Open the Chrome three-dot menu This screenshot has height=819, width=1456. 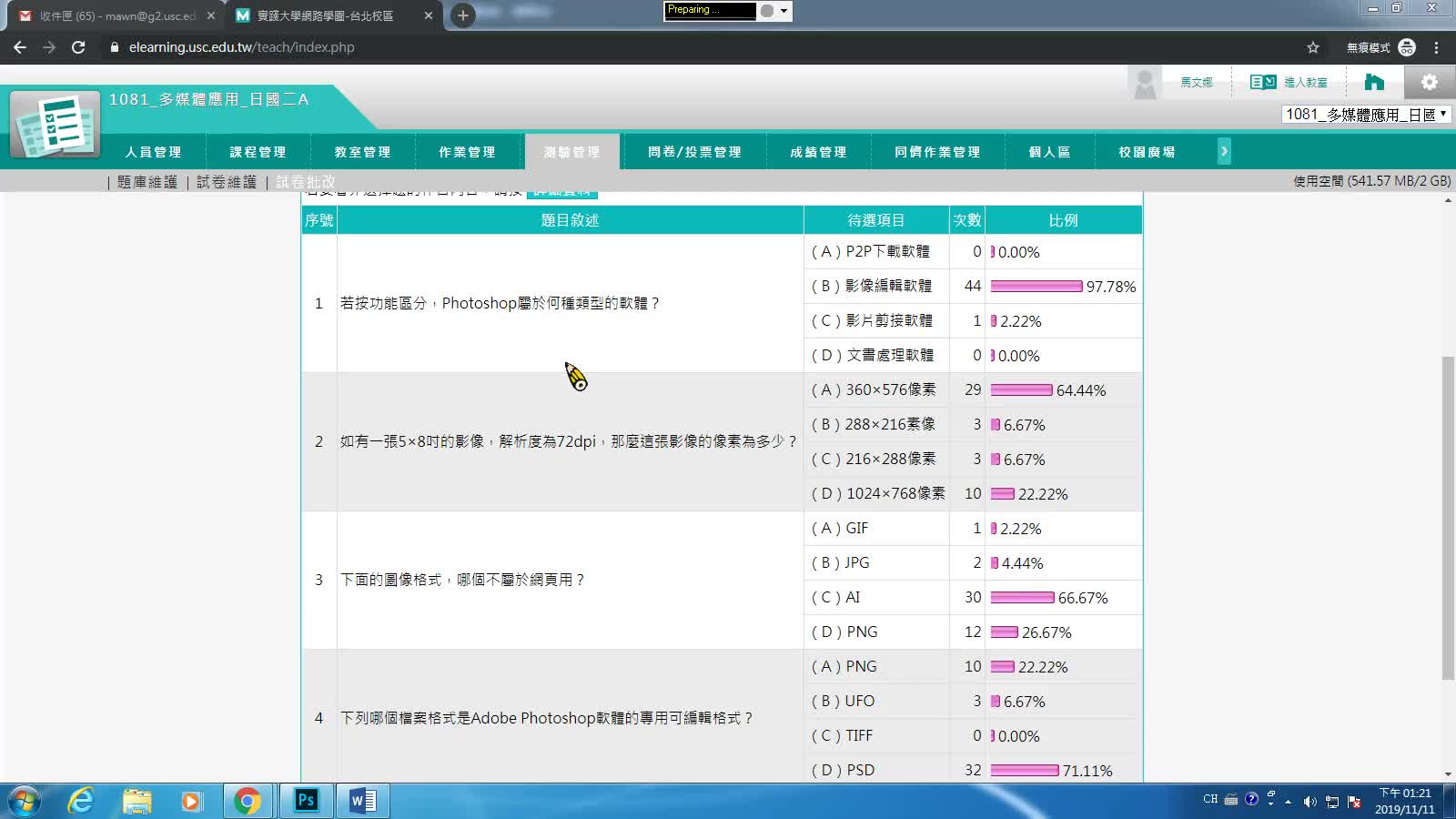(x=1436, y=47)
